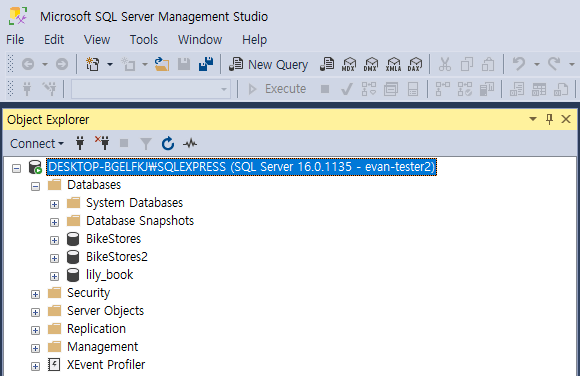The image size is (580, 376).
Task: Expand the Security folder
Action: click(x=36, y=294)
